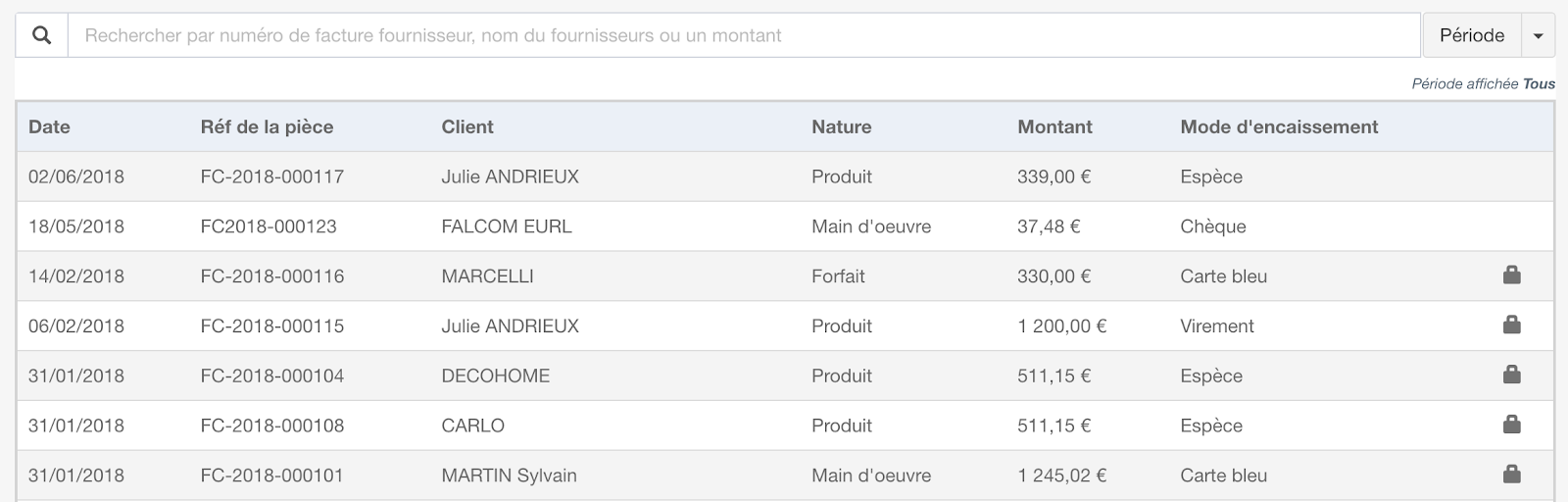
Task: Click lock icon on CARLO row
Action: pyautogui.click(x=1511, y=425)
